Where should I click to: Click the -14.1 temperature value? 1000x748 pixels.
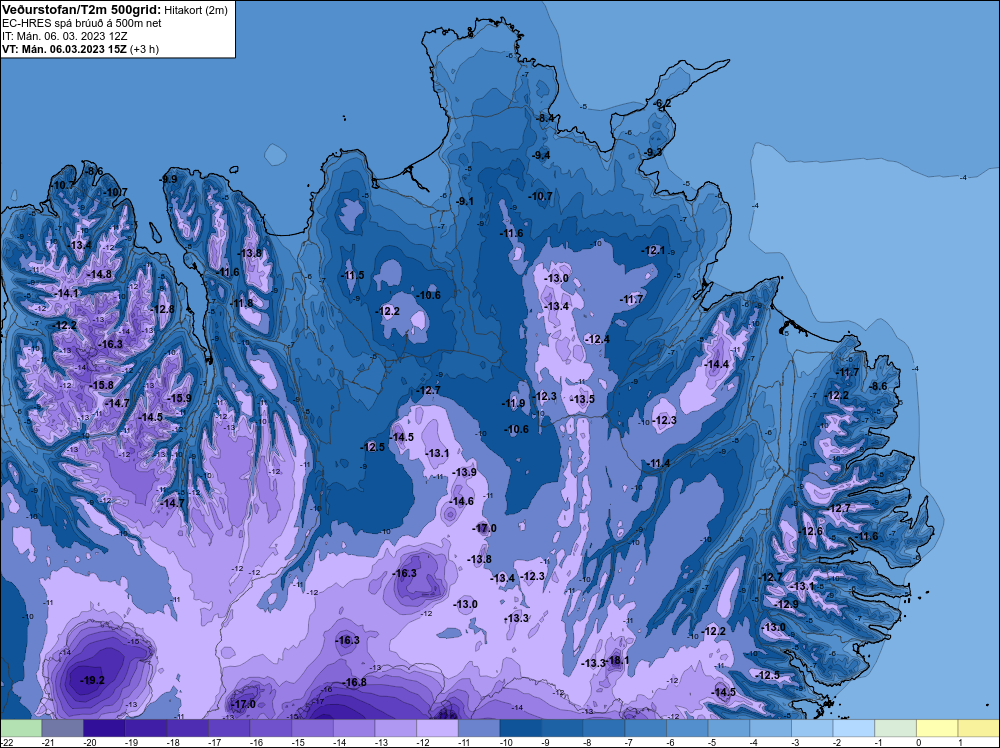click(x=66, y=293)
